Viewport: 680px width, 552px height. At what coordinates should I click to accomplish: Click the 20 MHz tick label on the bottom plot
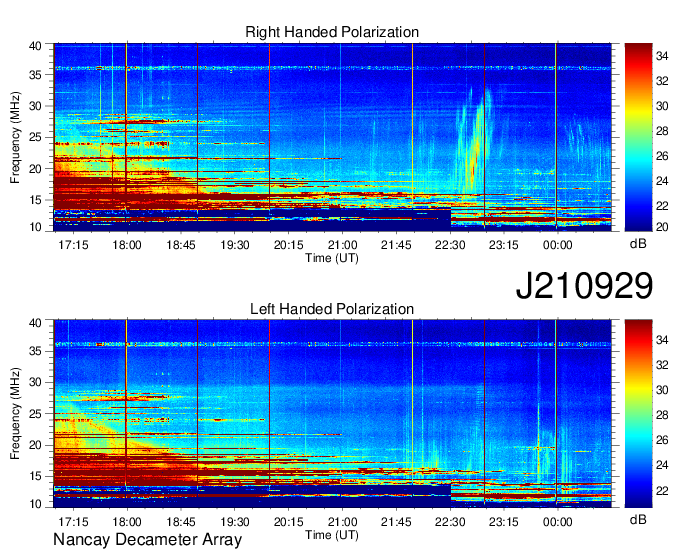tap(35, 445)
